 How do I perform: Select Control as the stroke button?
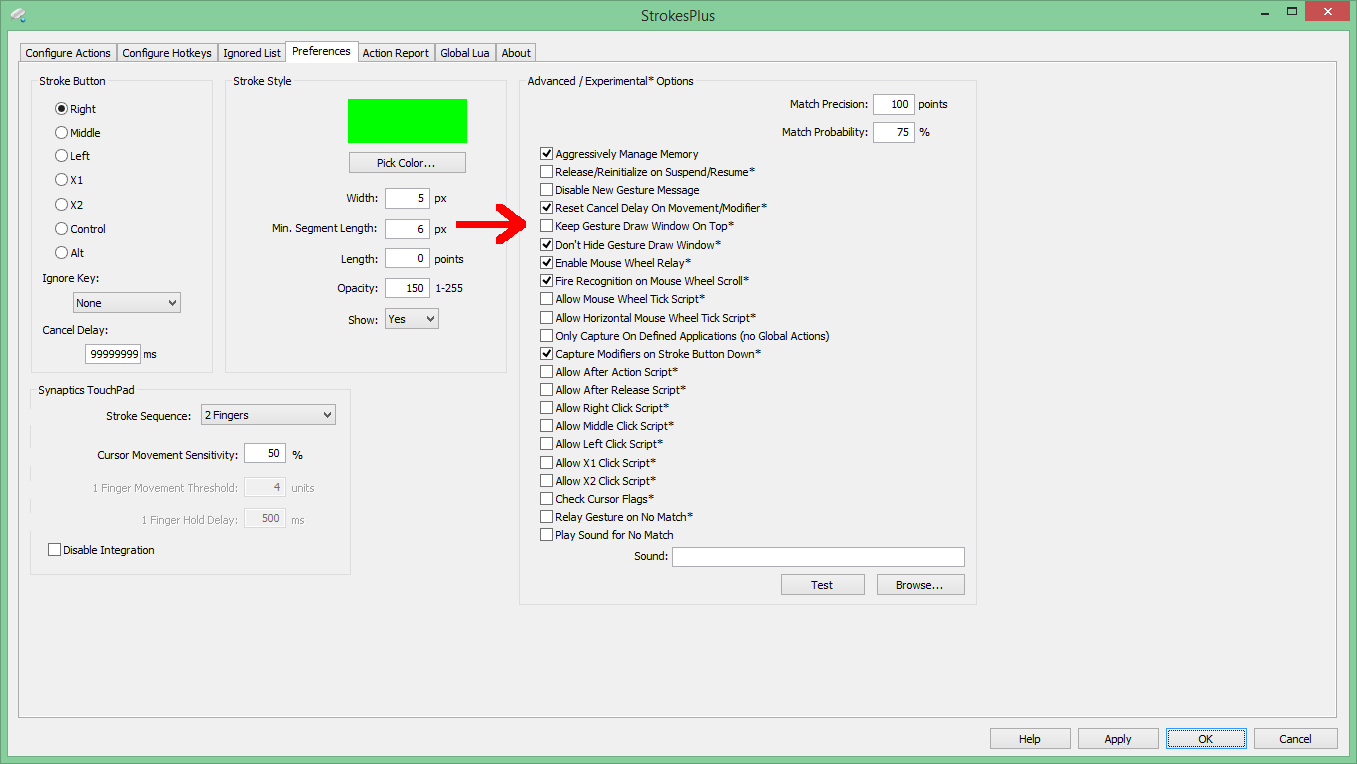(x=61, y=229)
